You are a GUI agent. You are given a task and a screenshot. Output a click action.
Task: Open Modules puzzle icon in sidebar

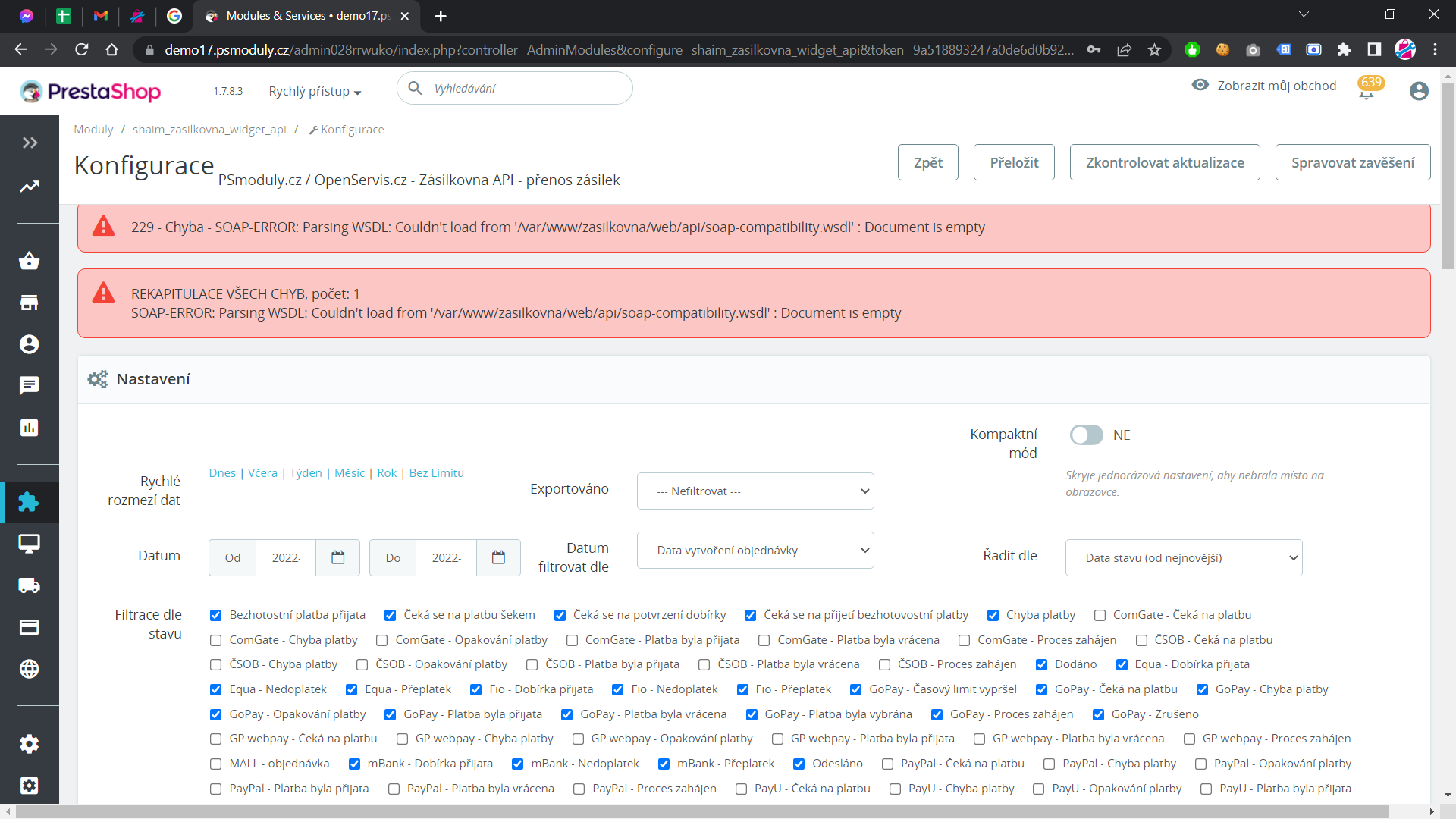29,502
